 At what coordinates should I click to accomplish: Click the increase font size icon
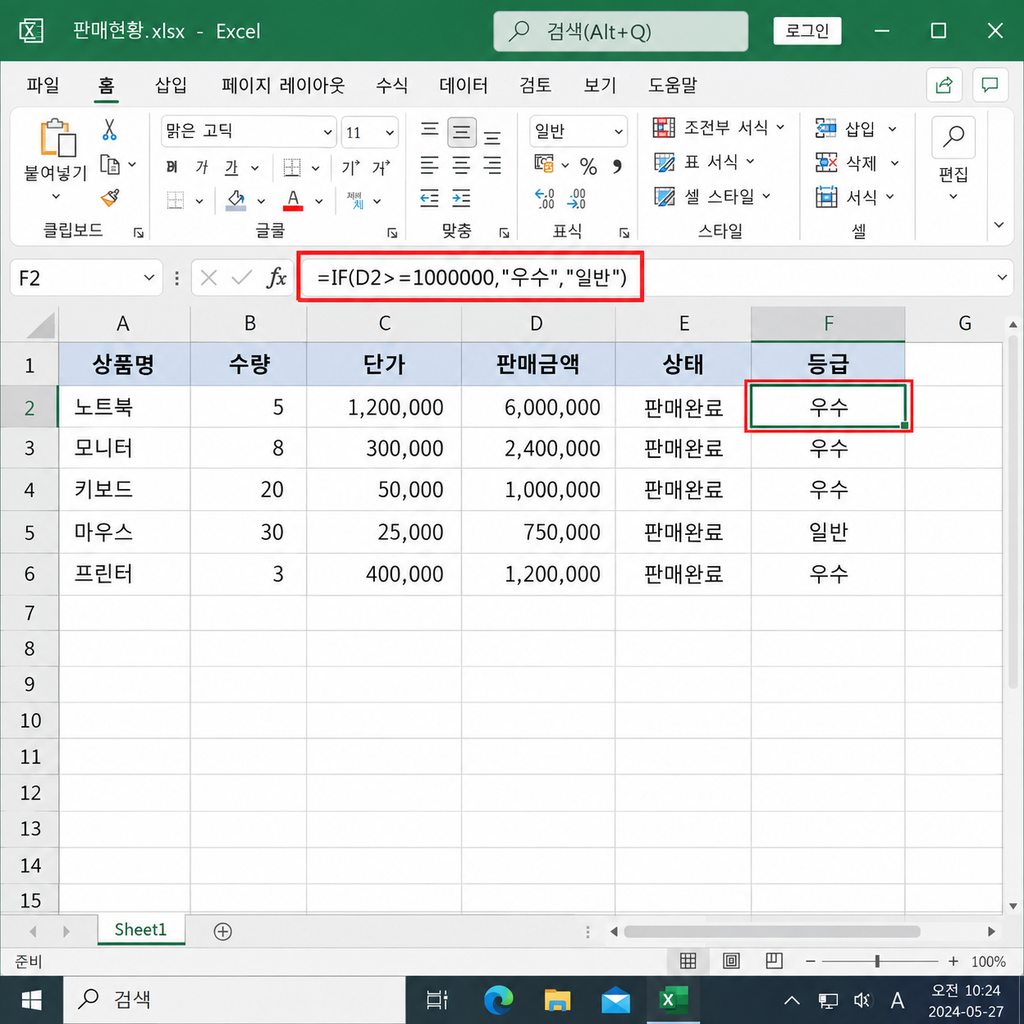pyautogui.click(x=351, y=168)
